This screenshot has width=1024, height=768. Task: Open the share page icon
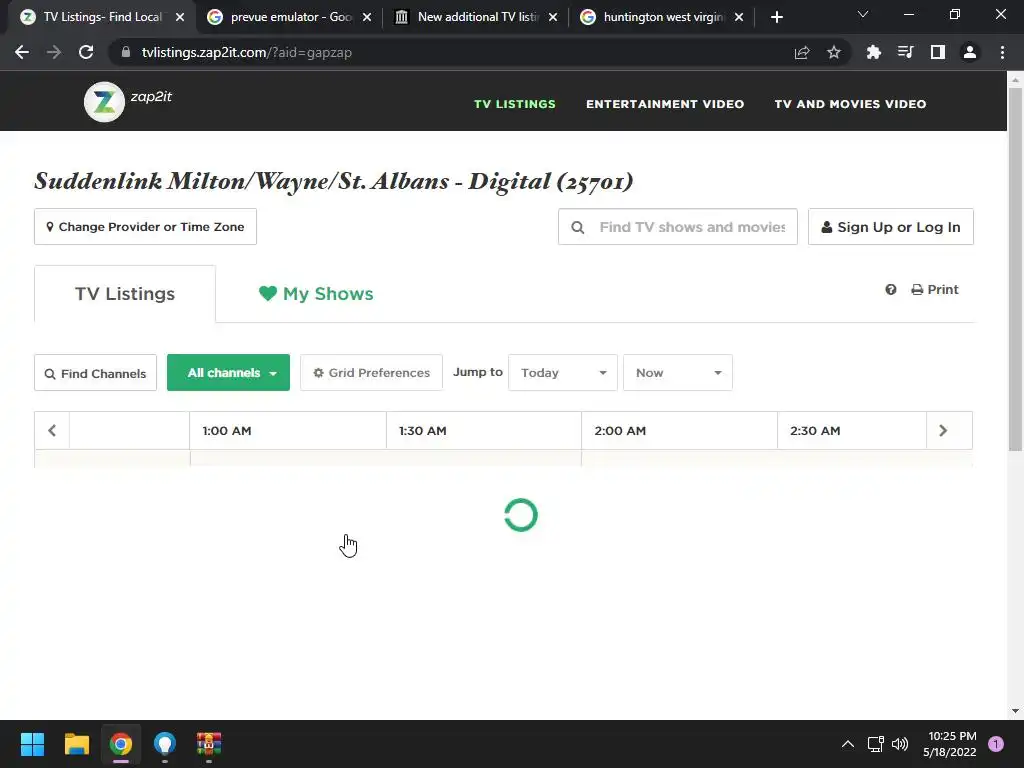point(802,52)
